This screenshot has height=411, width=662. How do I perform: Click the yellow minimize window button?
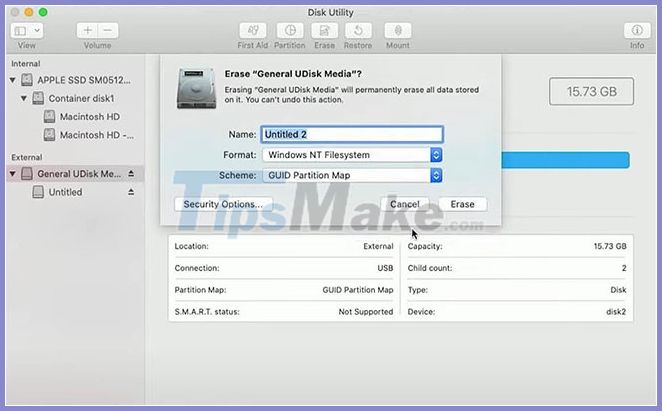coord(29,12)
